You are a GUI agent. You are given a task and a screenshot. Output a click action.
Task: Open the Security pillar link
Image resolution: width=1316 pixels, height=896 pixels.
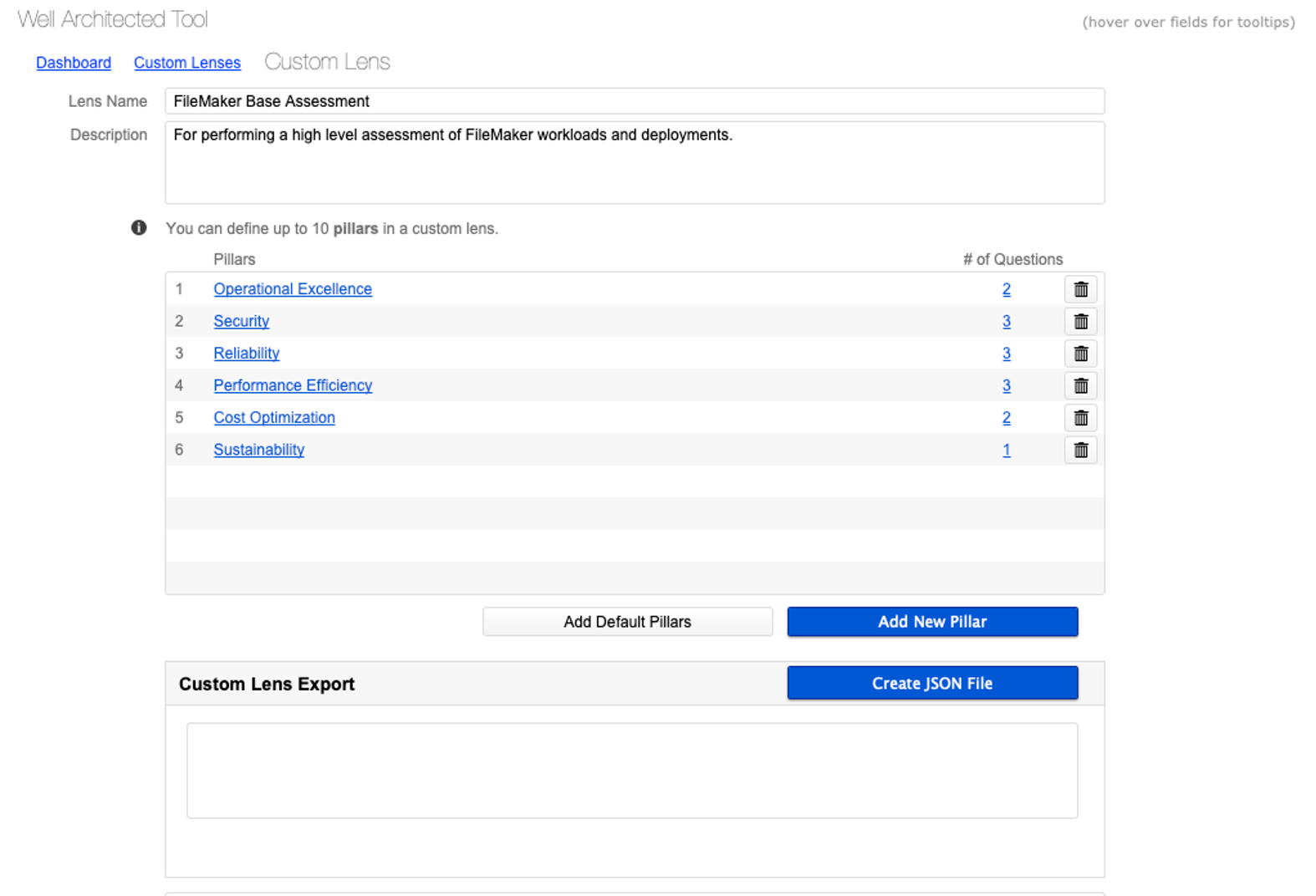[x=241, y=322]
